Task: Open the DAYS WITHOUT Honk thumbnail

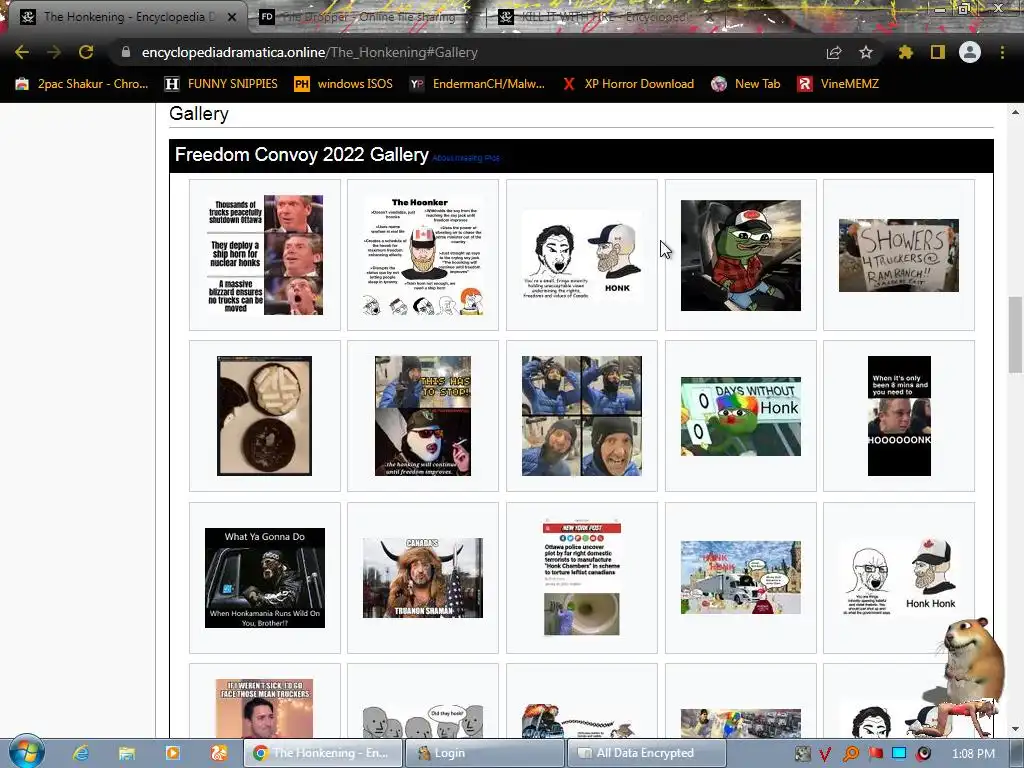Action: click(x=741, y=416)
